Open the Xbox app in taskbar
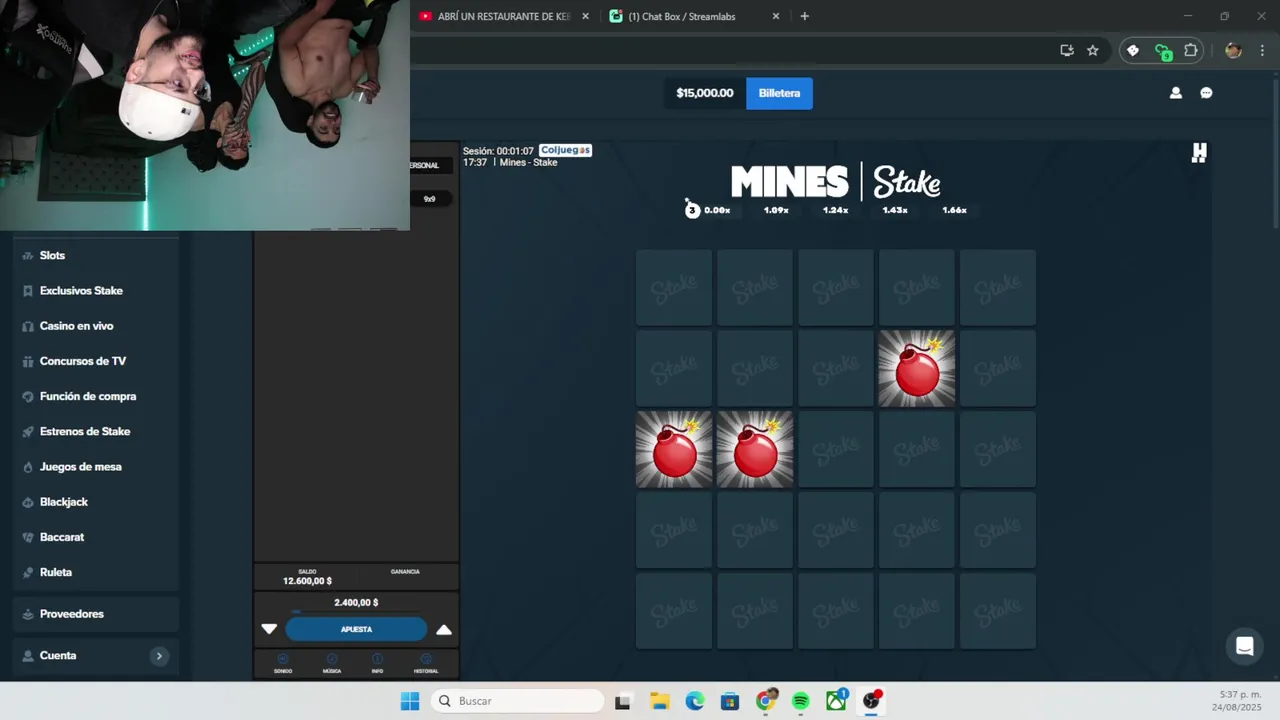This screenshot has width=1280, height=720. pos(836,700)
